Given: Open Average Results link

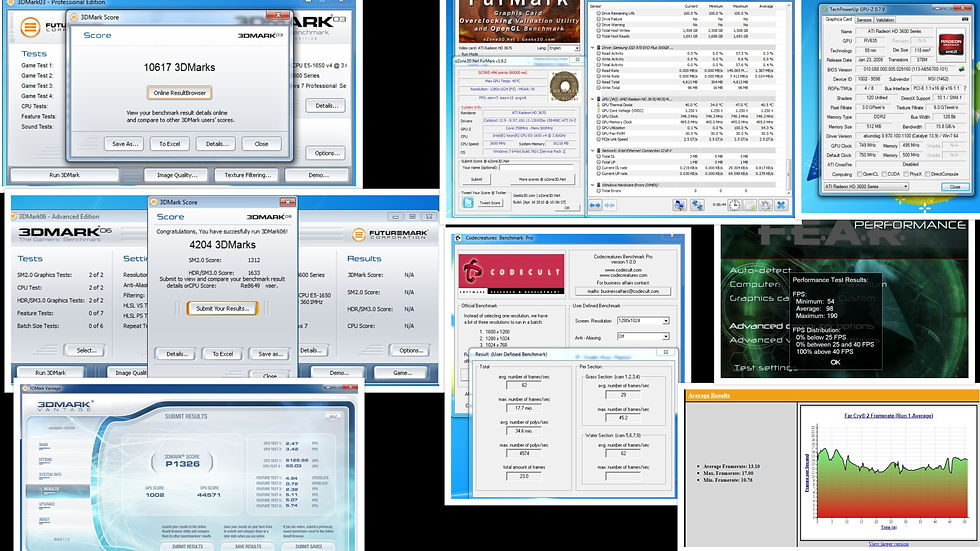Looking at the screenshot, I should click(x=709, y=395).
